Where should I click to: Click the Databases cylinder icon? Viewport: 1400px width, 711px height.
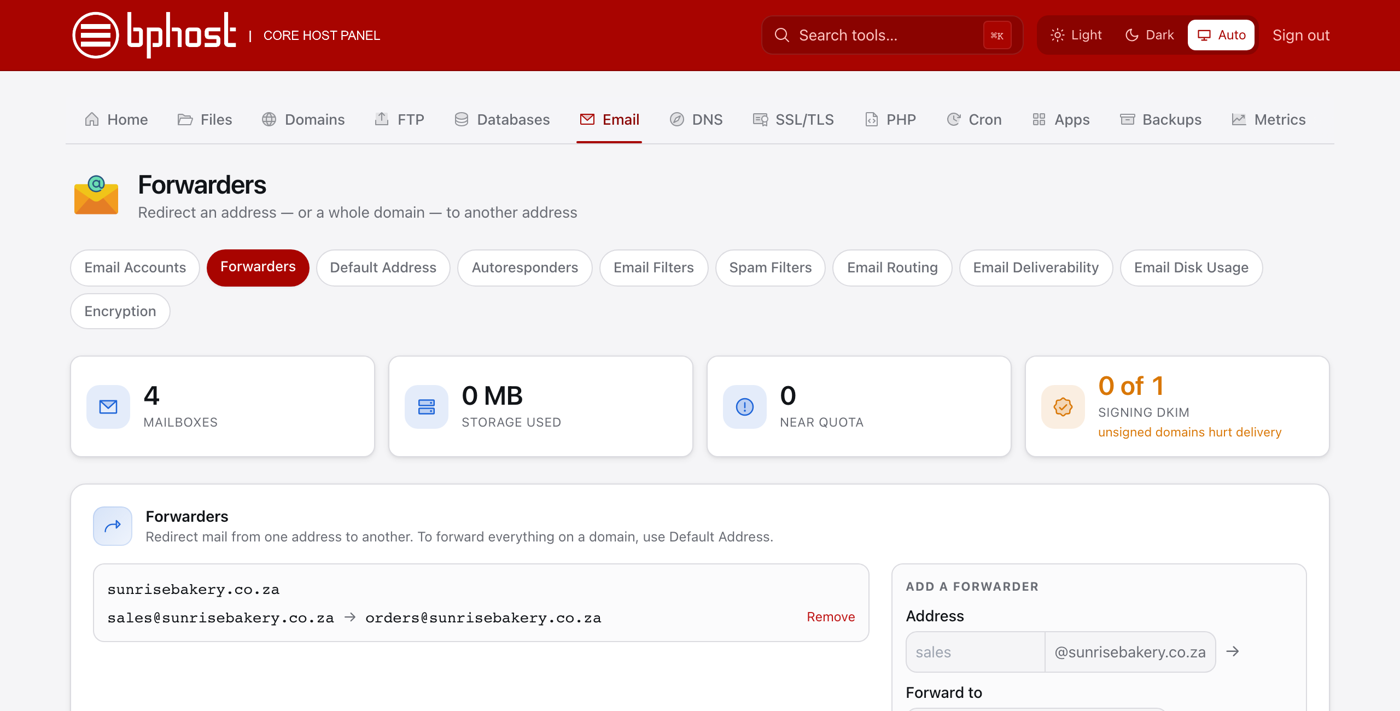(x=461, y=119)
